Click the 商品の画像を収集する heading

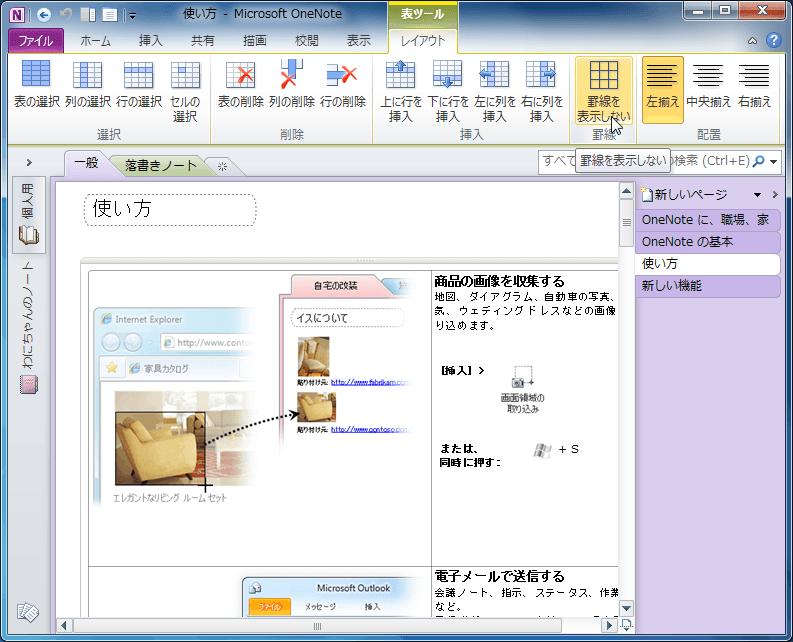click(x=499, y=281)
